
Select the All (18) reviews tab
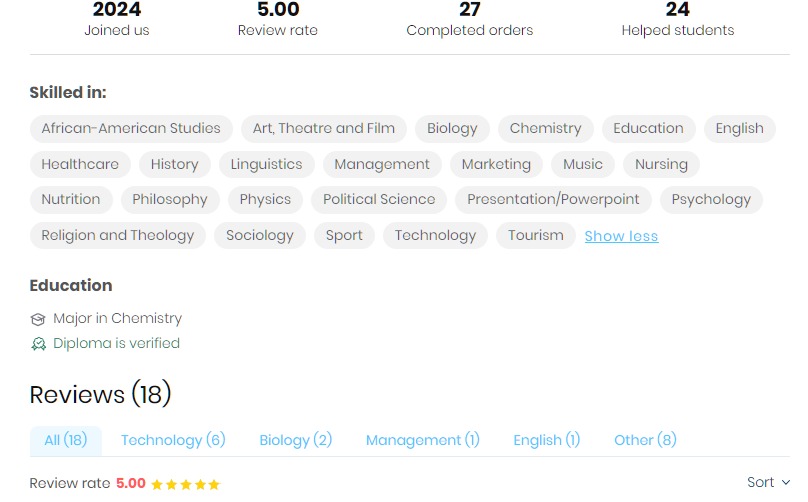(66, 440)
